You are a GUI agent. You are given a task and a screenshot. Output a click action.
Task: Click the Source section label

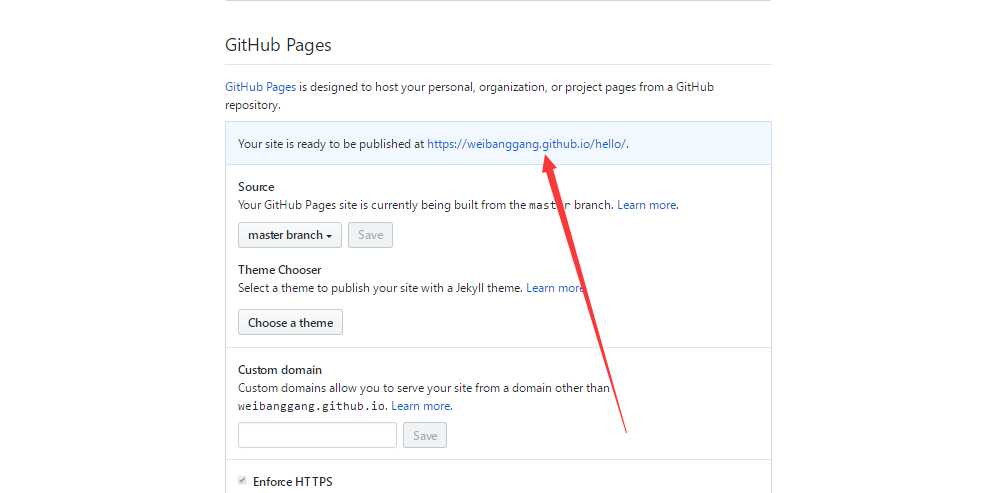(x=256, y=187)
